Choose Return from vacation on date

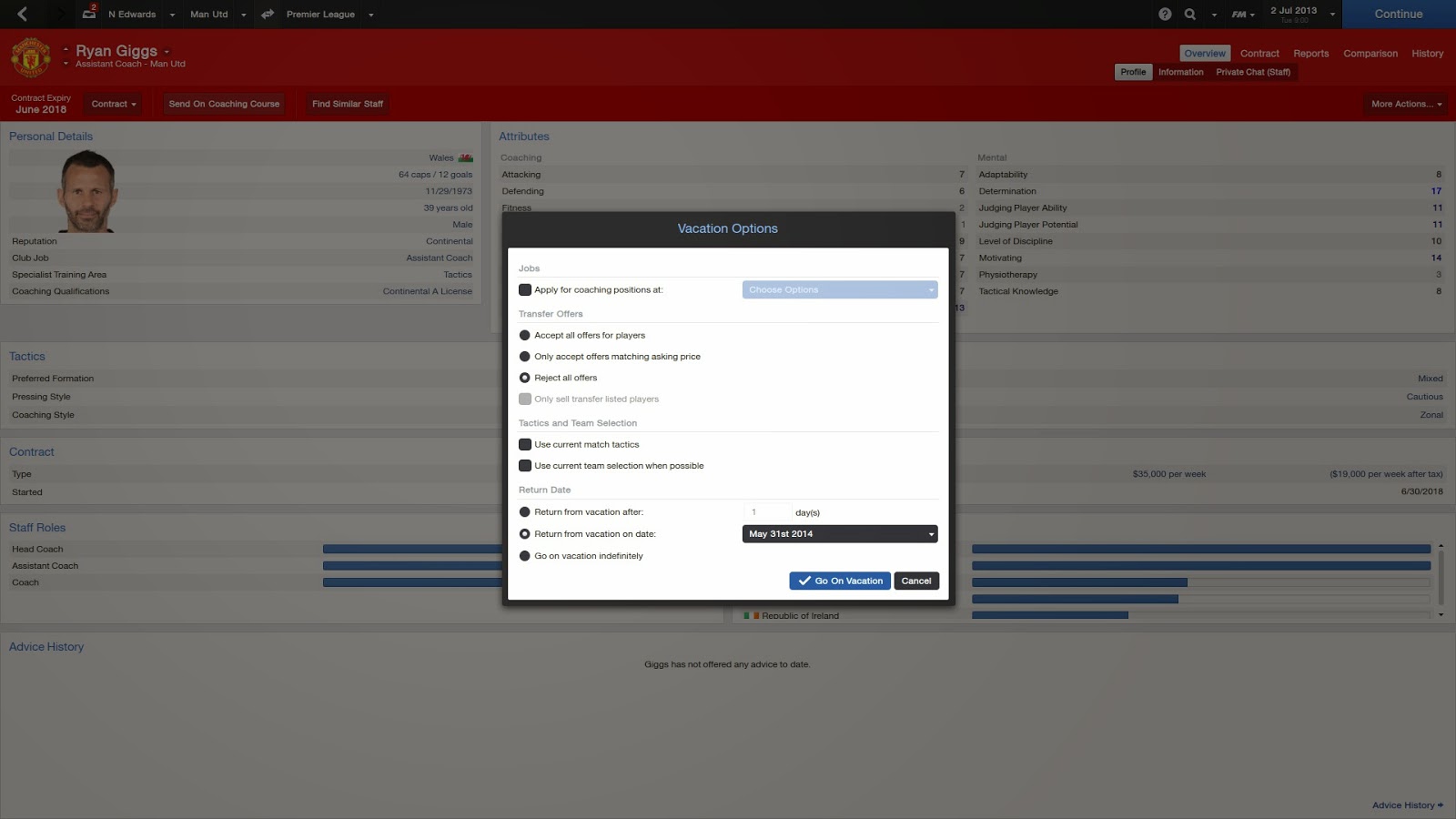point(524,534)
